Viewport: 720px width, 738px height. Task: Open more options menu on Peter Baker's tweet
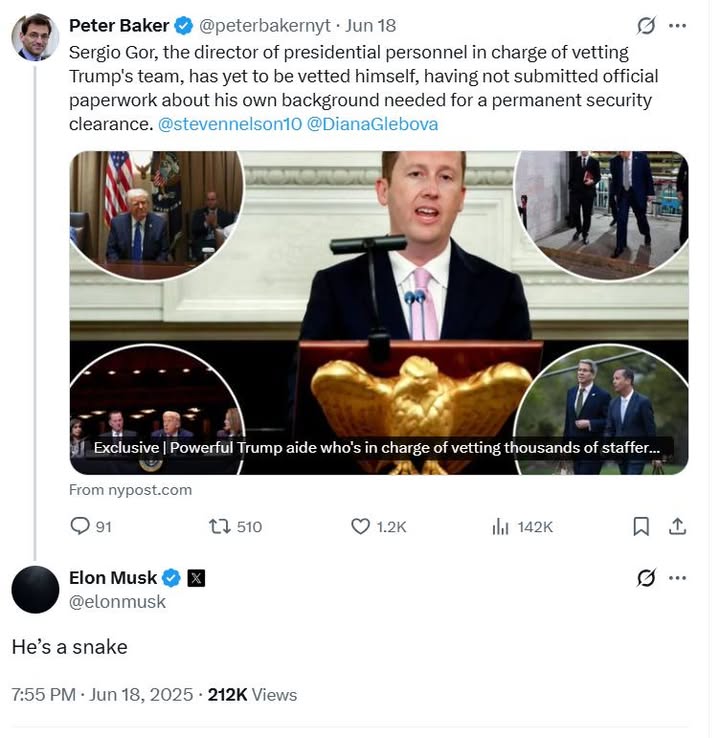(x=678, y=25)
